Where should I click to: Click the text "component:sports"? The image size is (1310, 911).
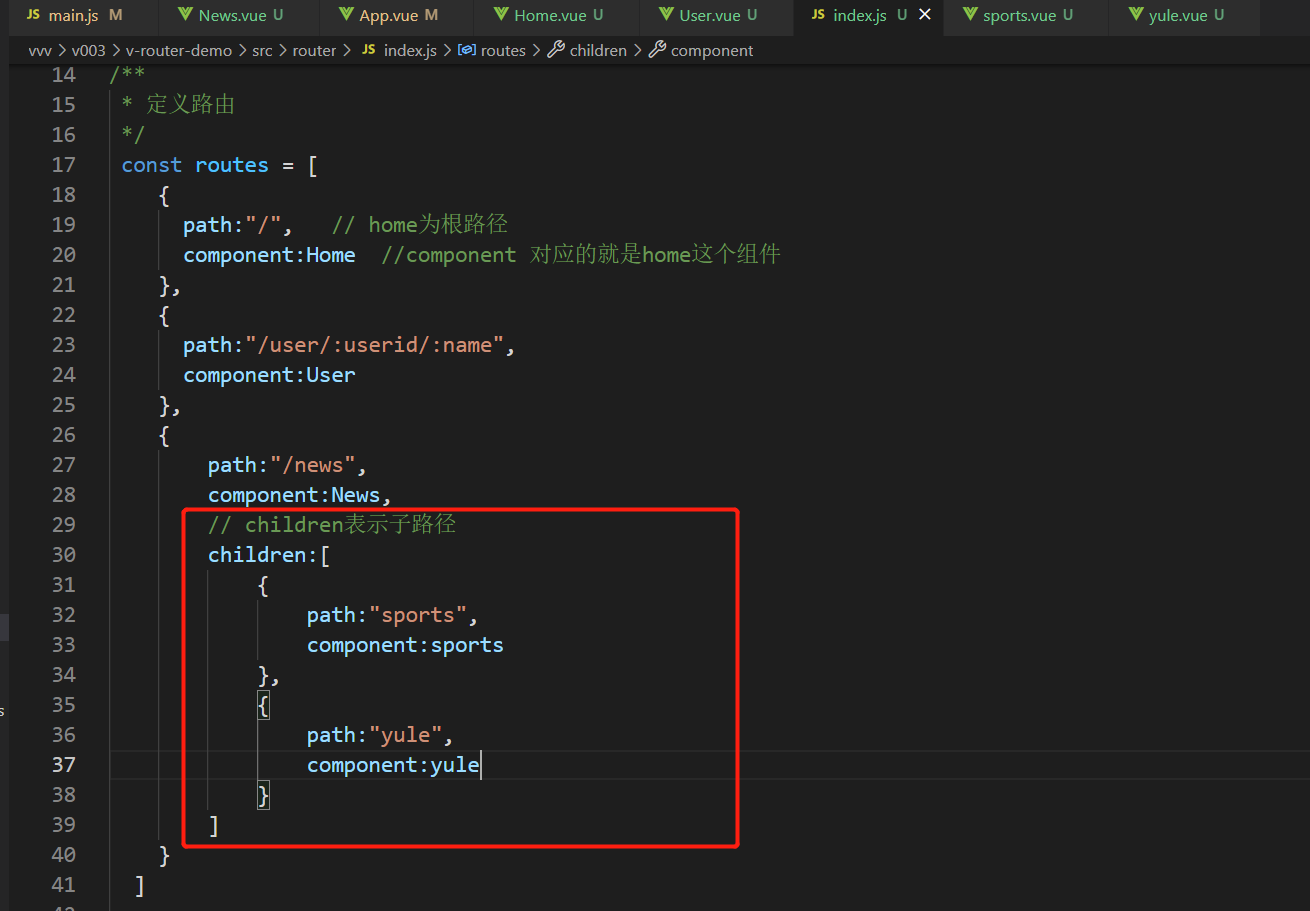click(x=405, y=645)
